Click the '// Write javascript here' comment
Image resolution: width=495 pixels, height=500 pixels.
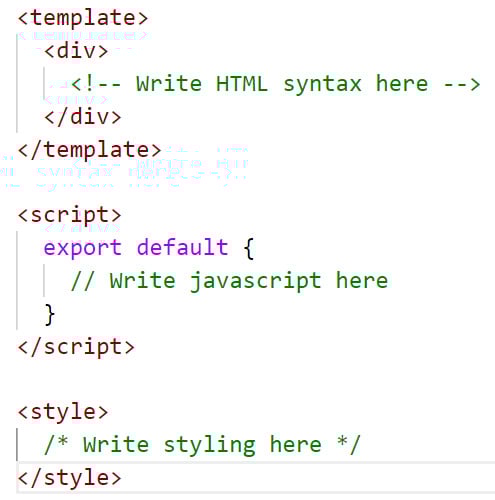229,281
